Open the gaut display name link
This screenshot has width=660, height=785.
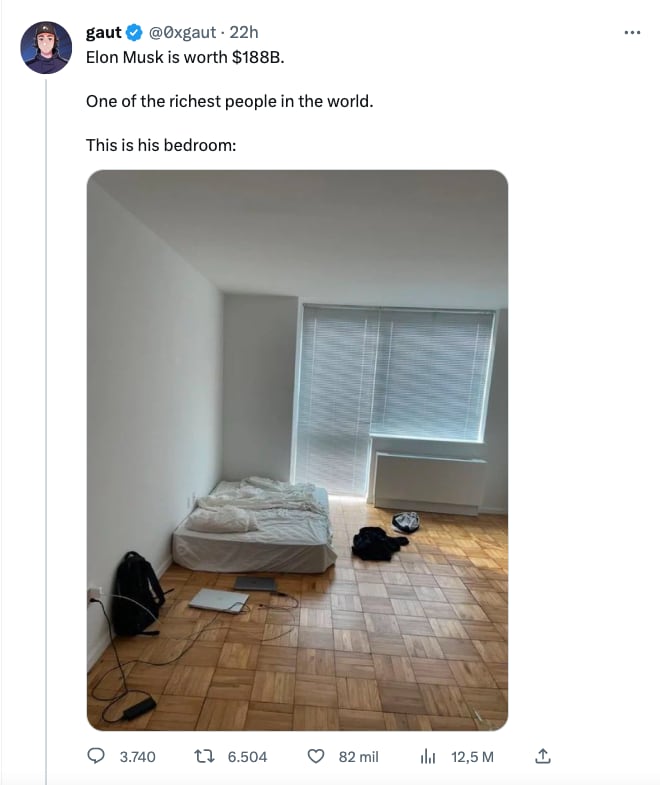click(x=104, y=33)
